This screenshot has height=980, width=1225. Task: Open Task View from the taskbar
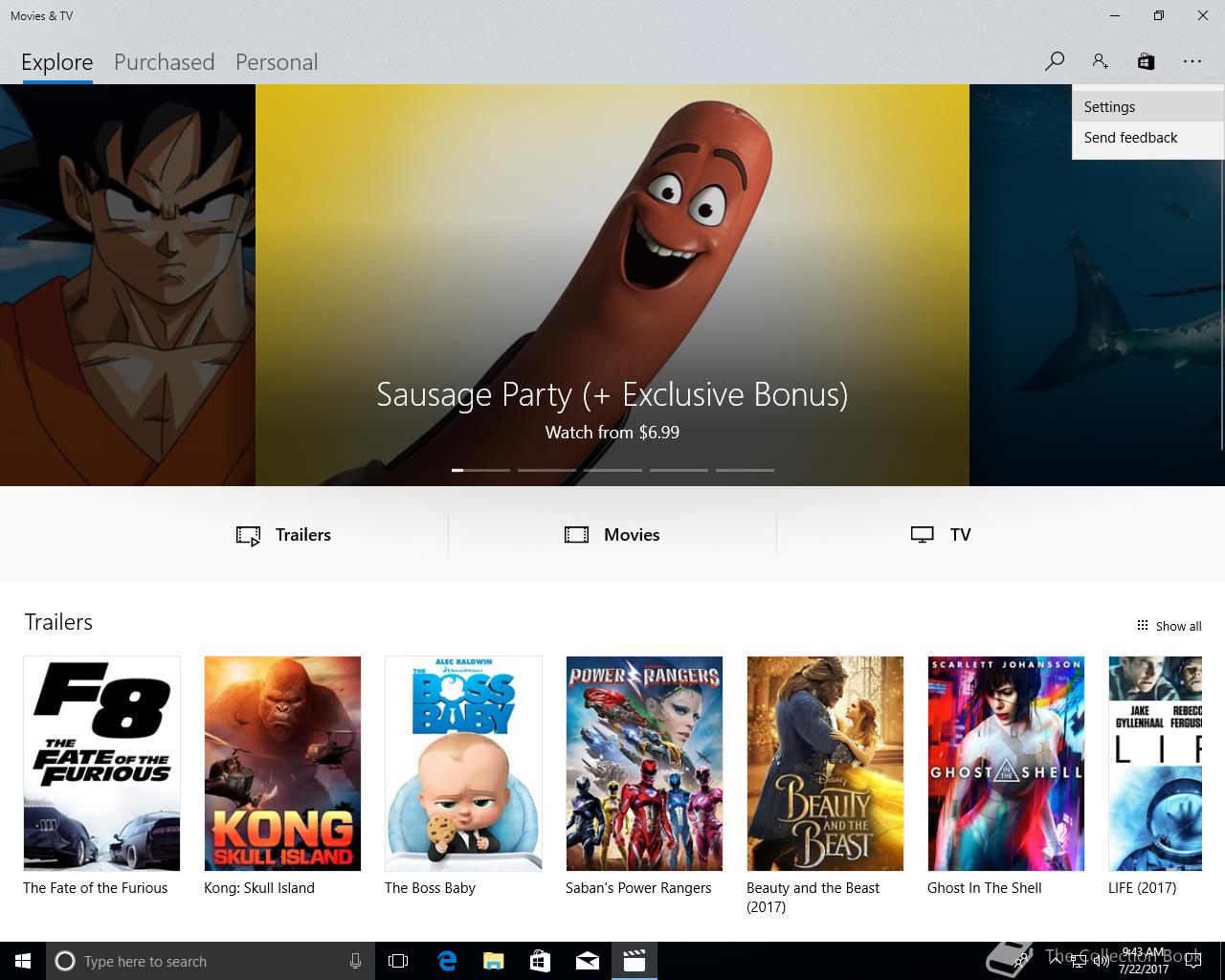point(398,961)
